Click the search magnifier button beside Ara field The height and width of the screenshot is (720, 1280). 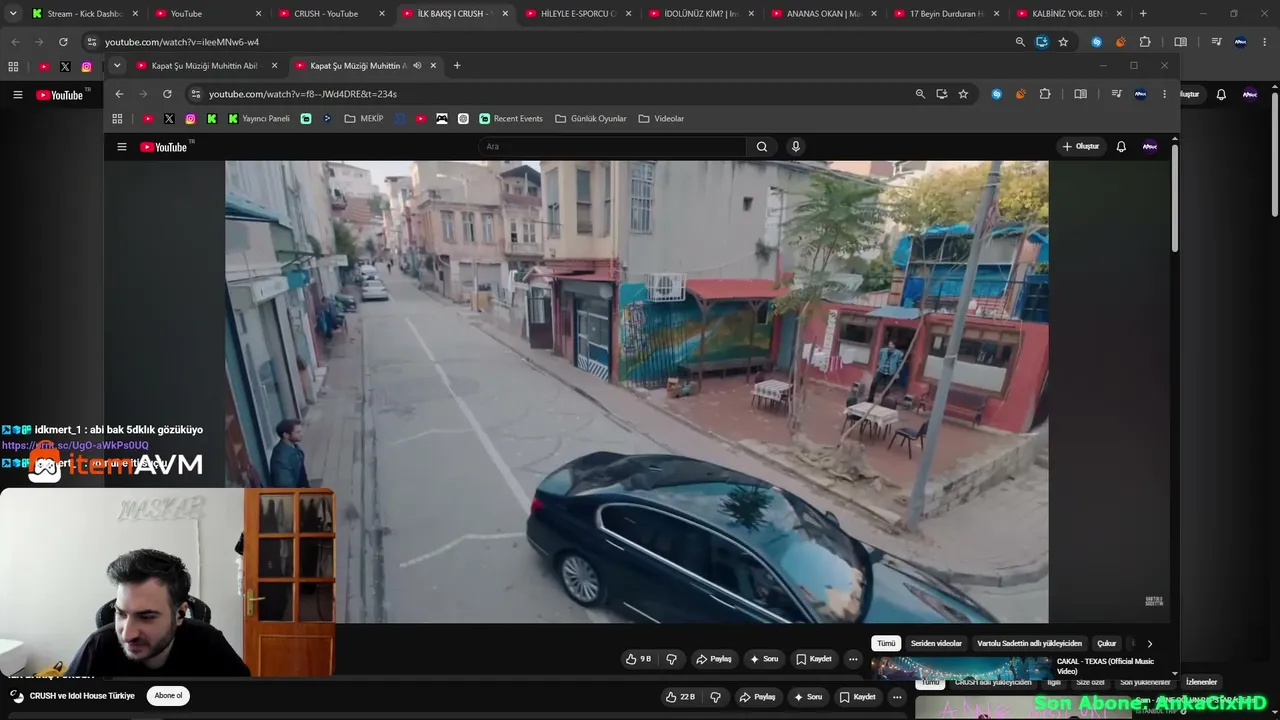[x=762, y=147]
